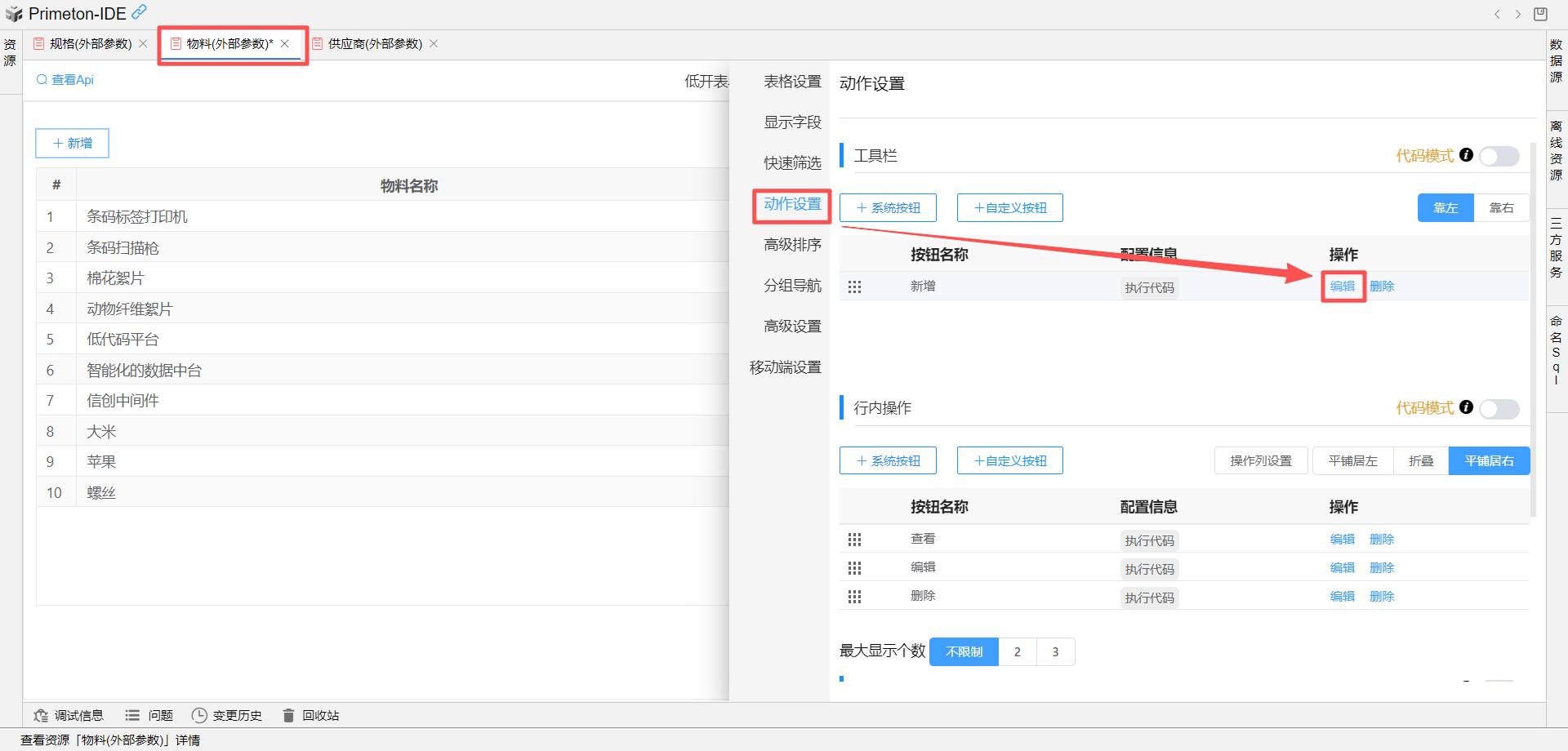Toggle 代码模式 switch in 工具栏 section
This screenshot has width=1568, height=751.
[1499, 156]
